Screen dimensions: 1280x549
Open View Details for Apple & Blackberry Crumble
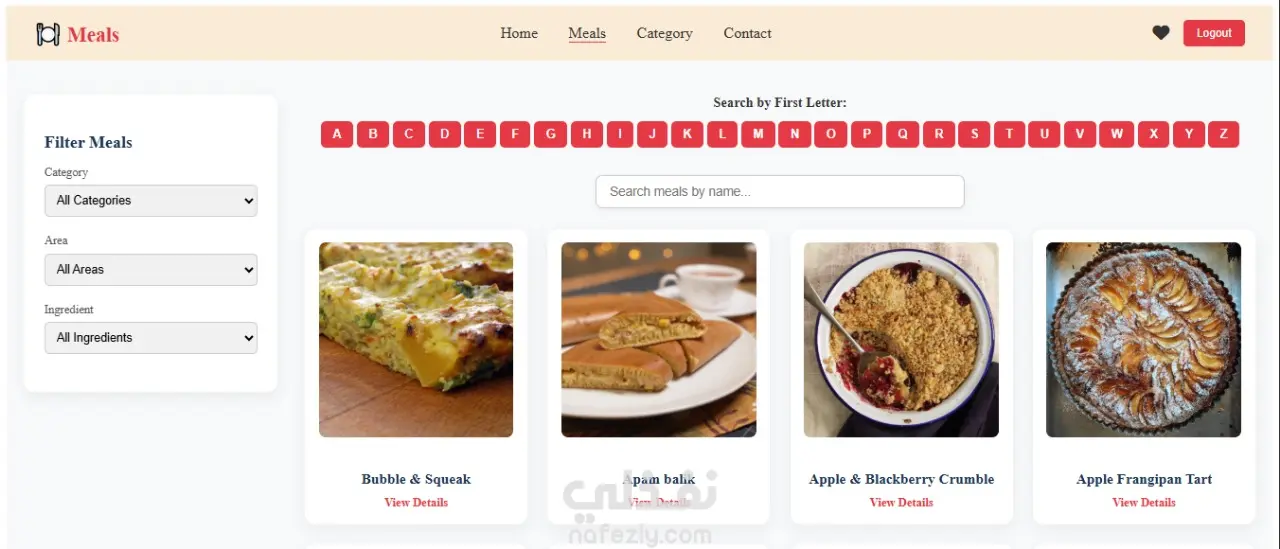tap(901, 502)
